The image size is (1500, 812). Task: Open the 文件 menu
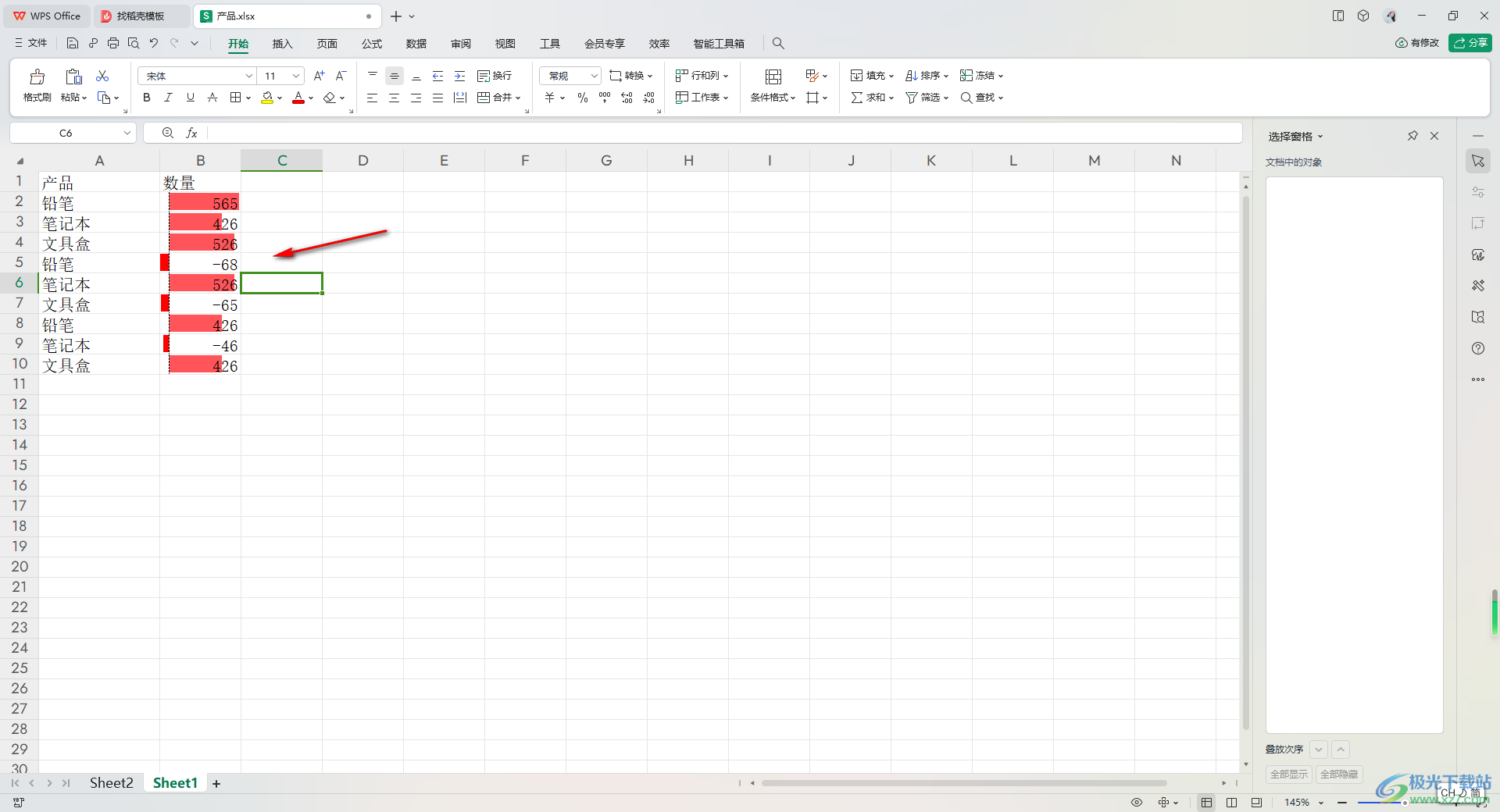(x=31, y=43)
